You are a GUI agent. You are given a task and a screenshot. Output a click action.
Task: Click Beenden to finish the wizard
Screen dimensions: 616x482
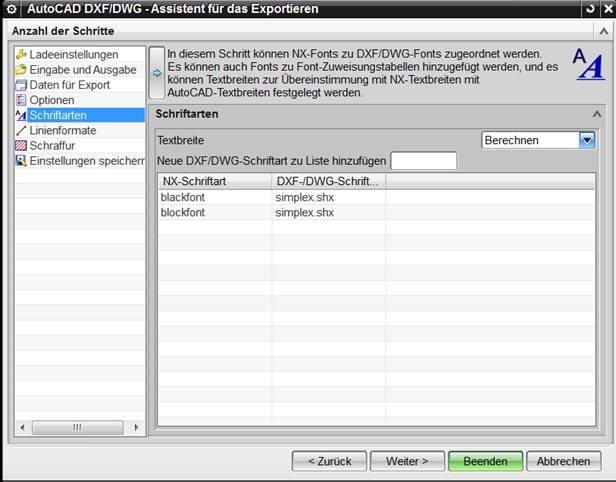485,461
